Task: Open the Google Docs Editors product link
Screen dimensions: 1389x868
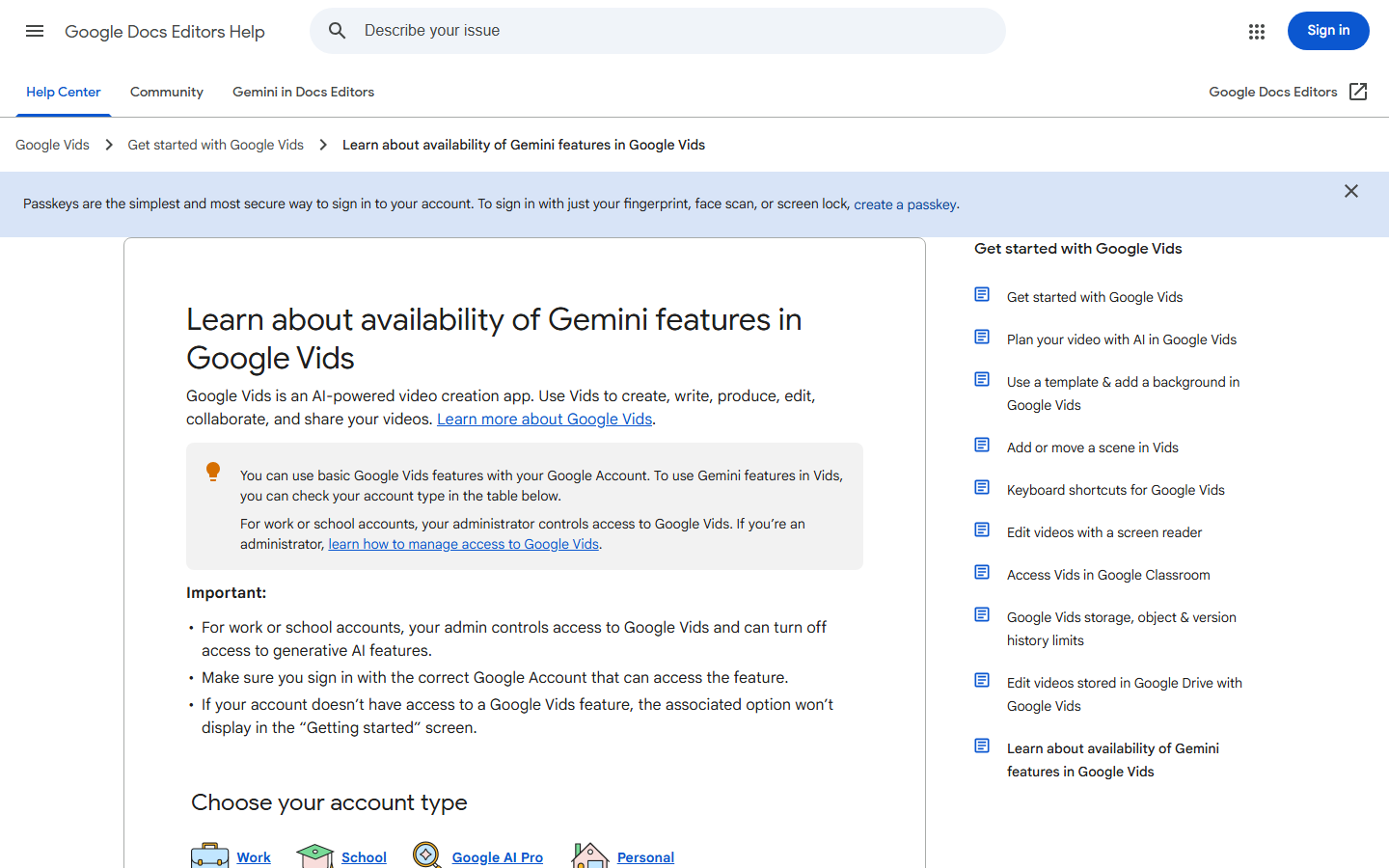Action: coord(1273,93)
